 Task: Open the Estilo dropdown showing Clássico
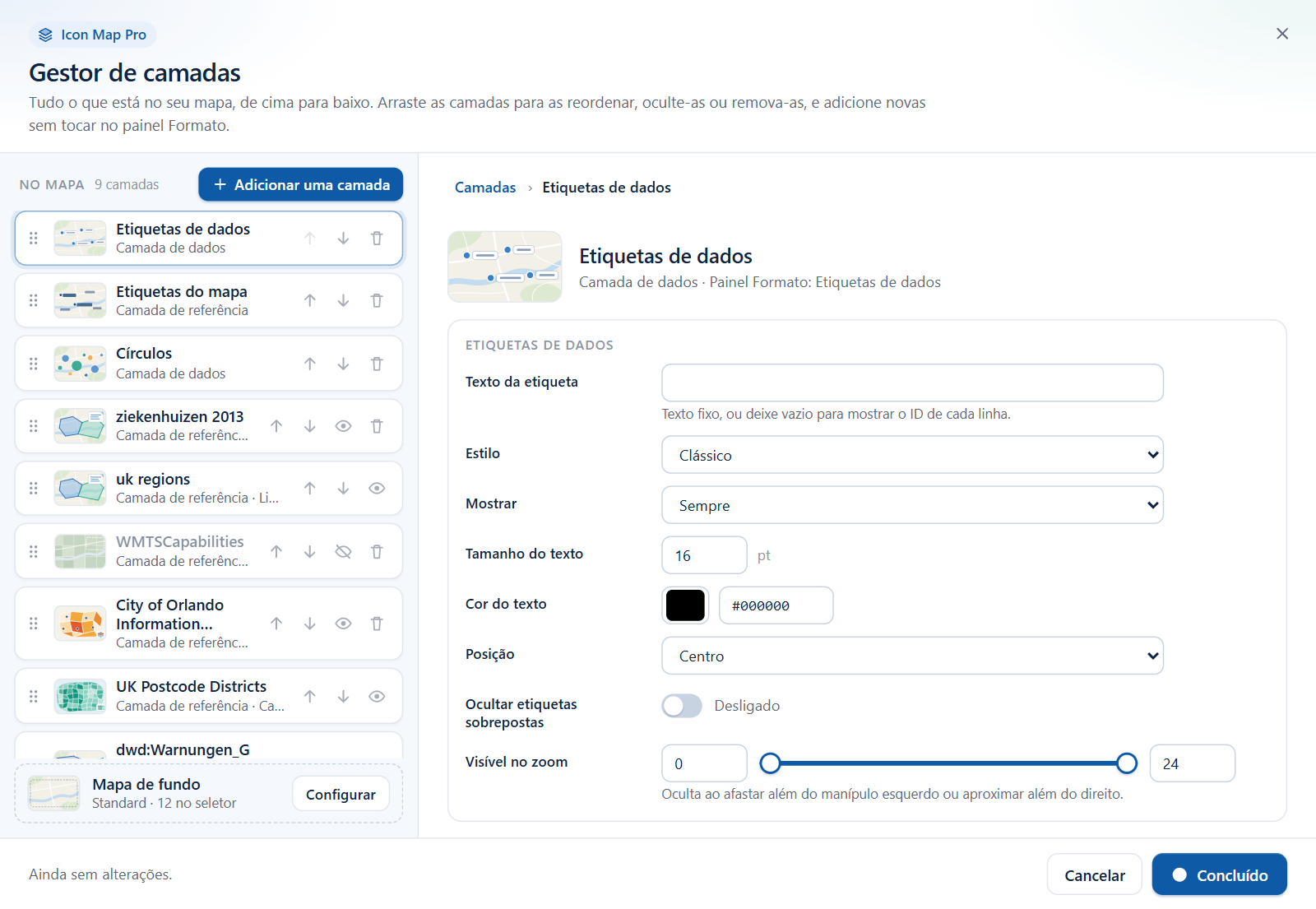click(912, 455)
